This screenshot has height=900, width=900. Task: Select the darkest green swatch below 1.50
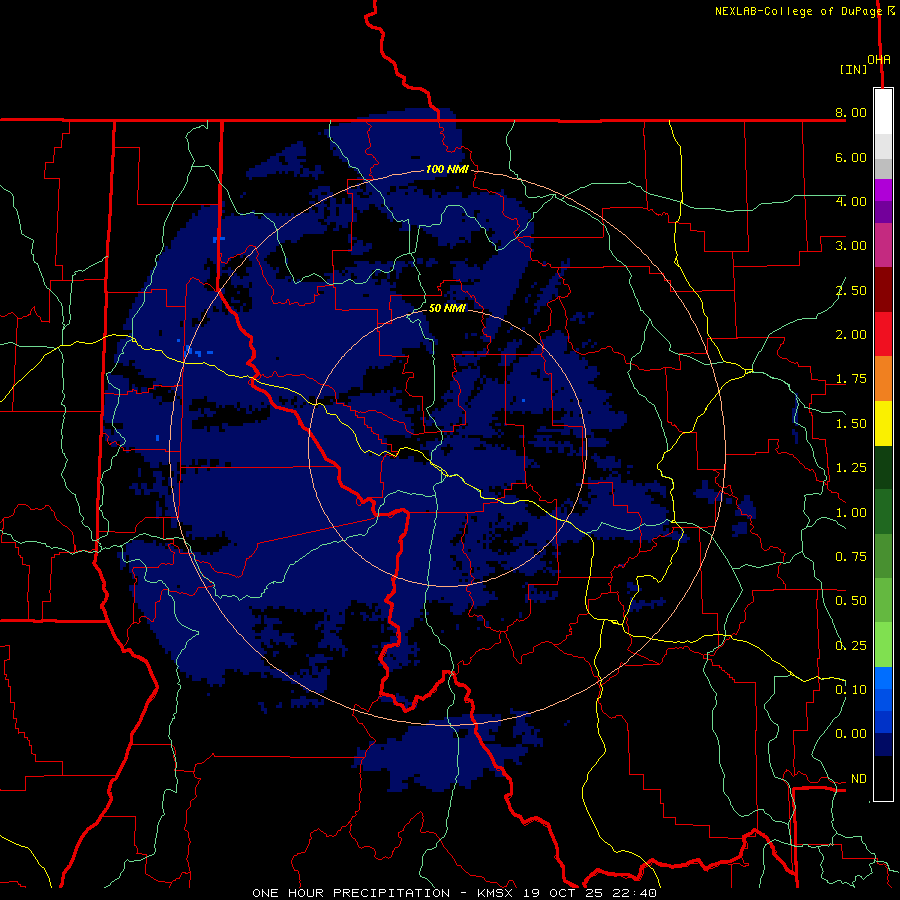point(883,467)
